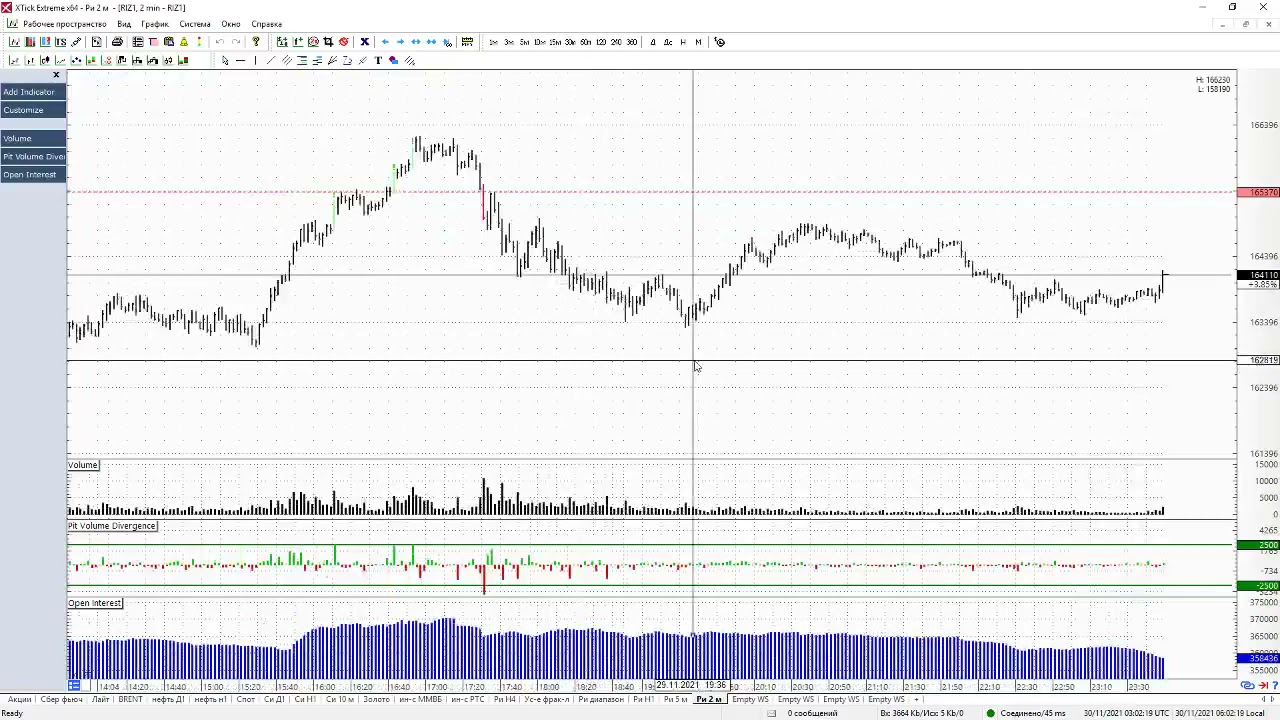Close the indicator side panel

[56, 75]
